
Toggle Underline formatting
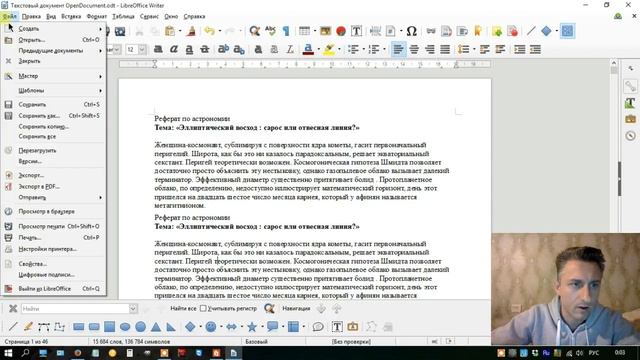click(x=189, y=49)
